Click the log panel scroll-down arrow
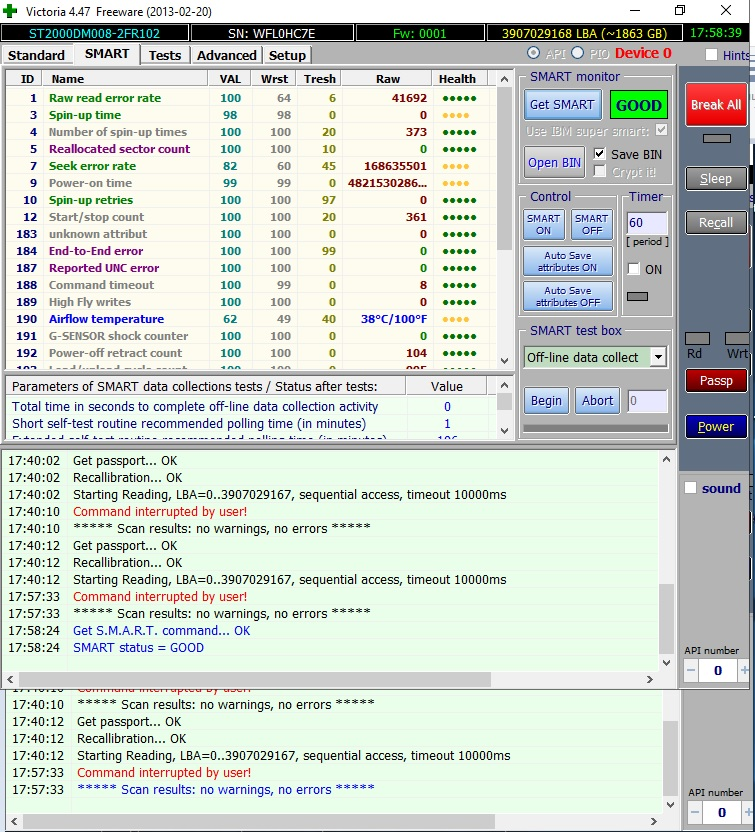 pos(666,662)
